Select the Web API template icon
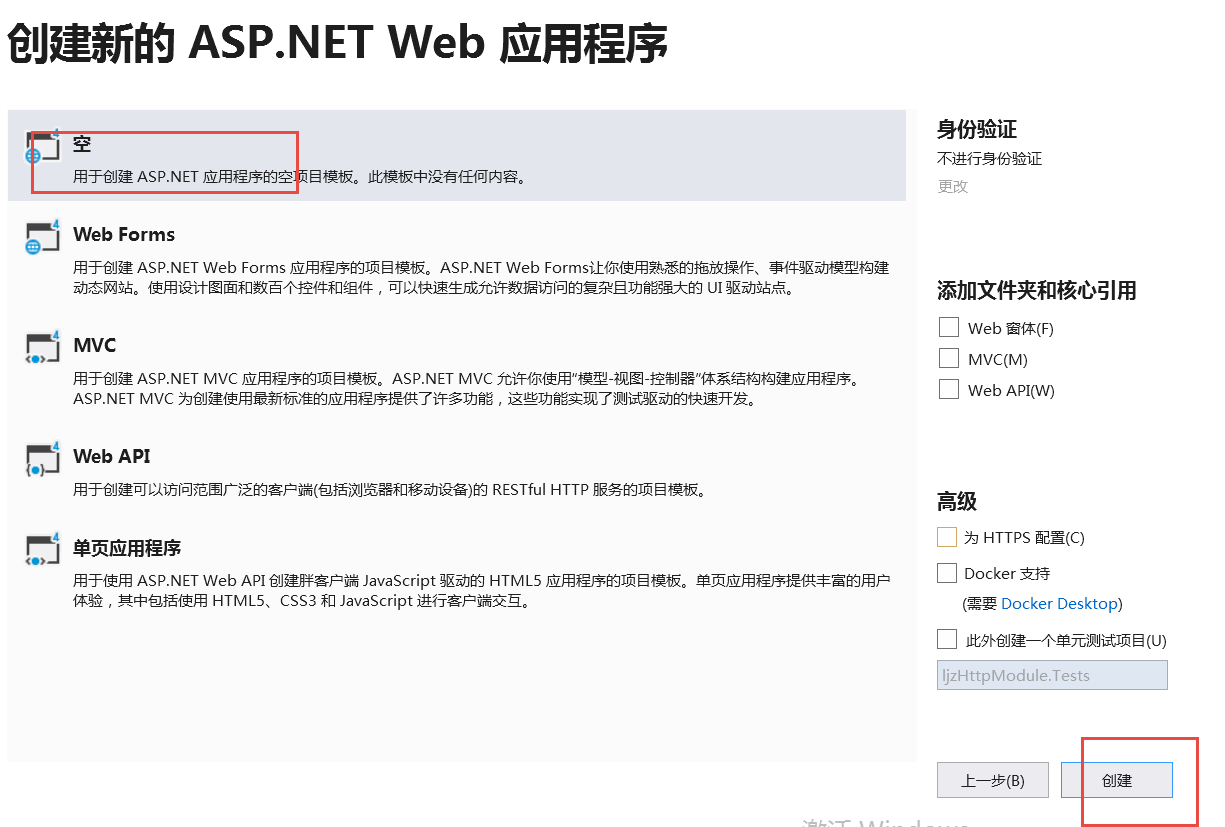The width and height of the screenshot is (1225, 827). (x=43, y=458)
